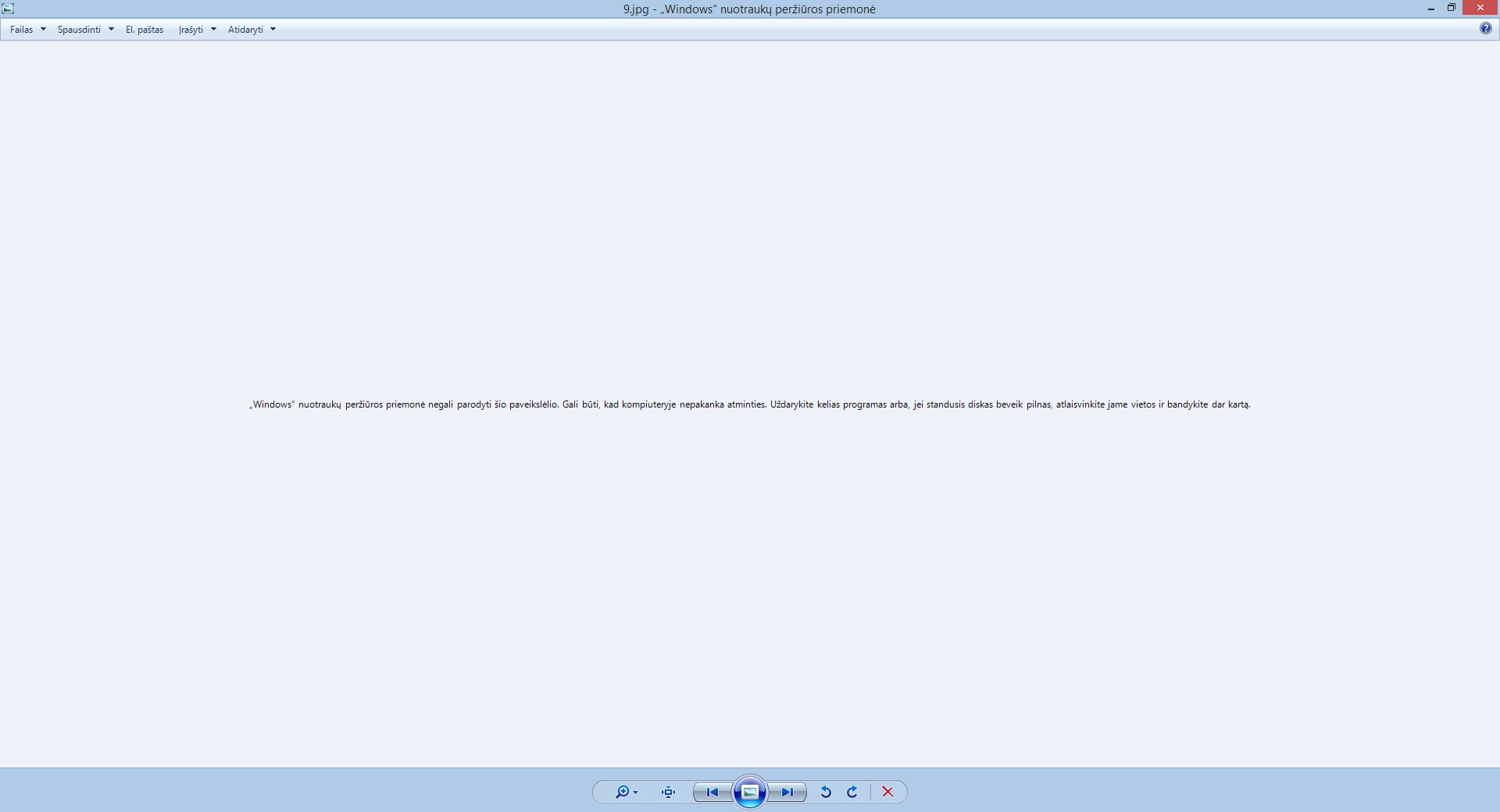Click the photo viewer app icon in title bar
The image size is (1500, 812).
coord(8,9)
